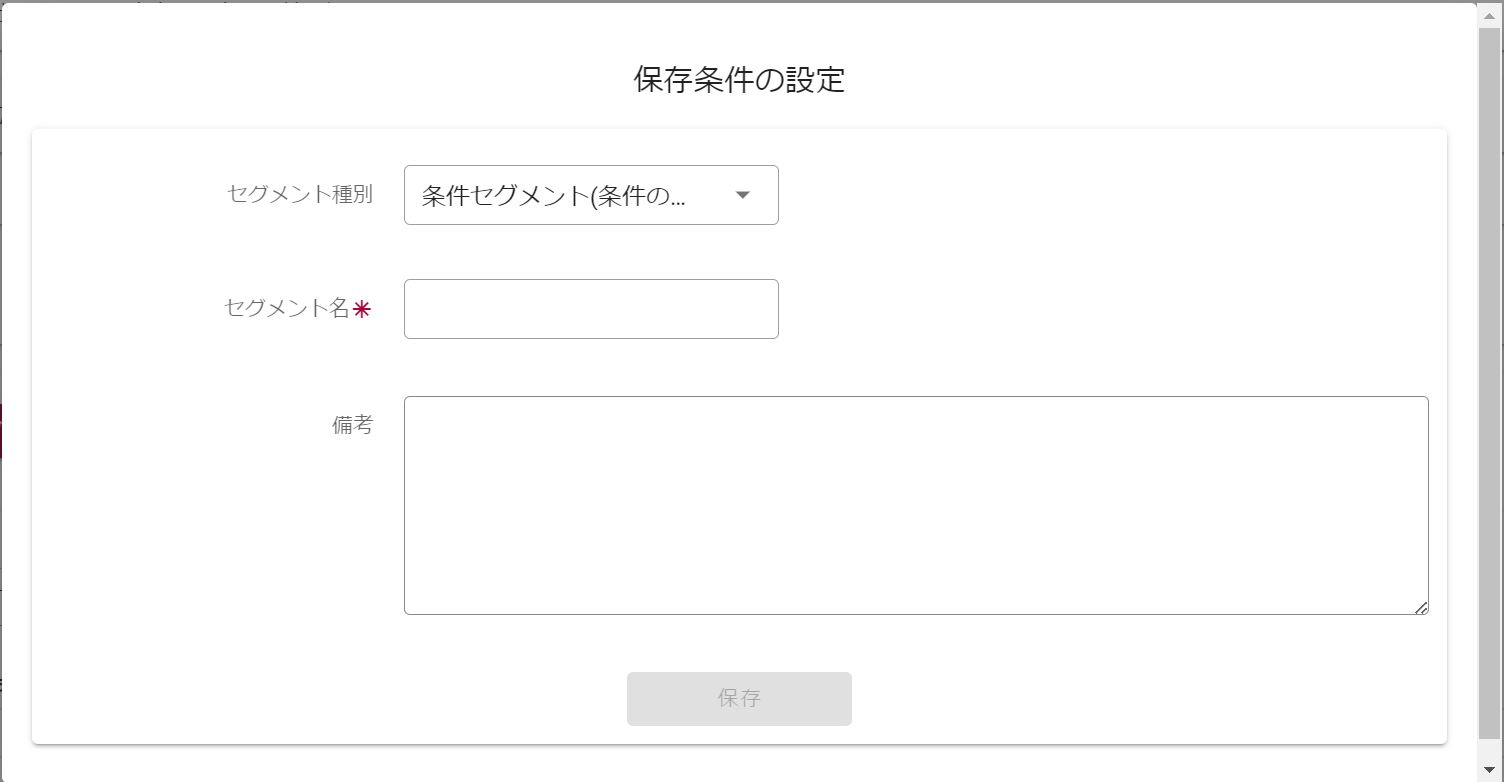Click the 備考 label

(x=352, y=425)
